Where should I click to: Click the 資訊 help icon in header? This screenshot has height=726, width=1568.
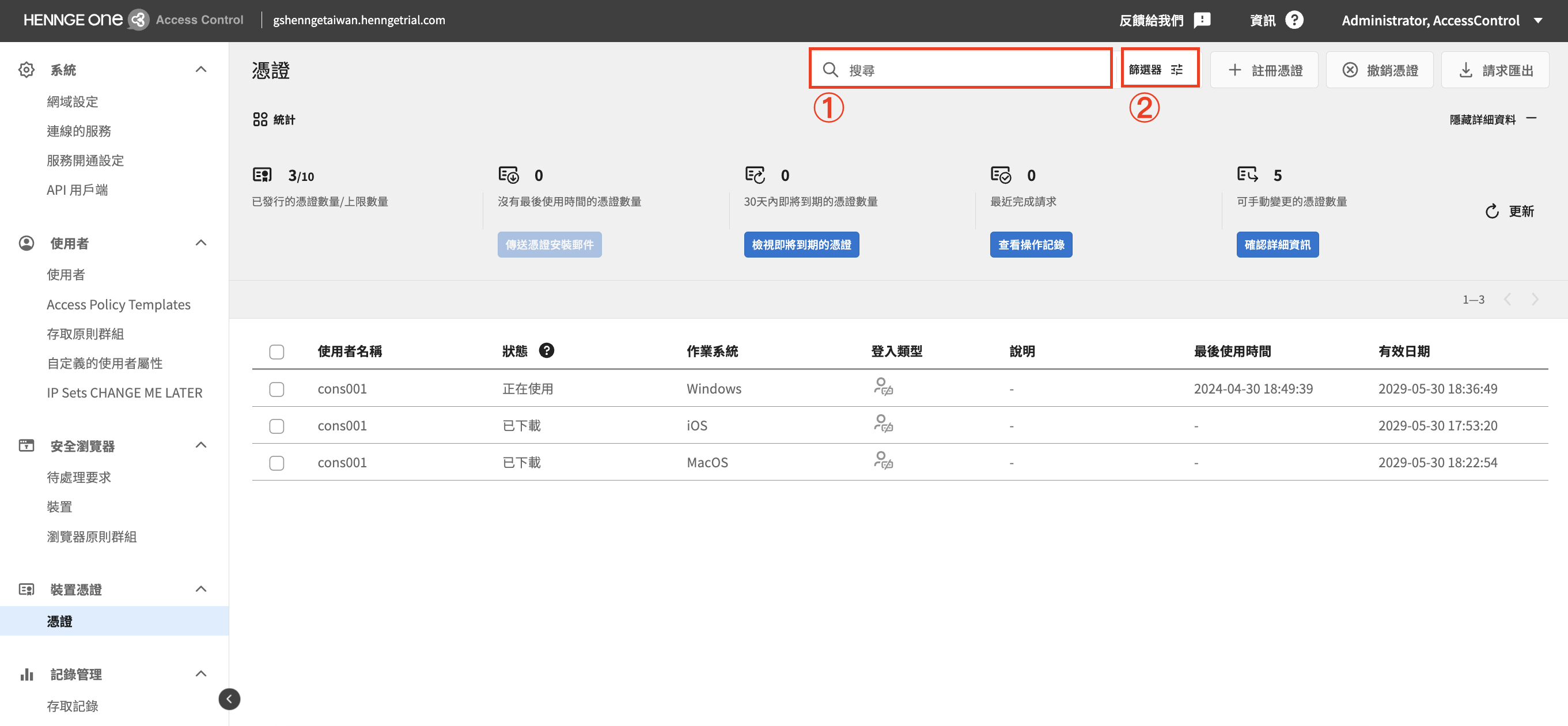click(x=1294, y=20)
